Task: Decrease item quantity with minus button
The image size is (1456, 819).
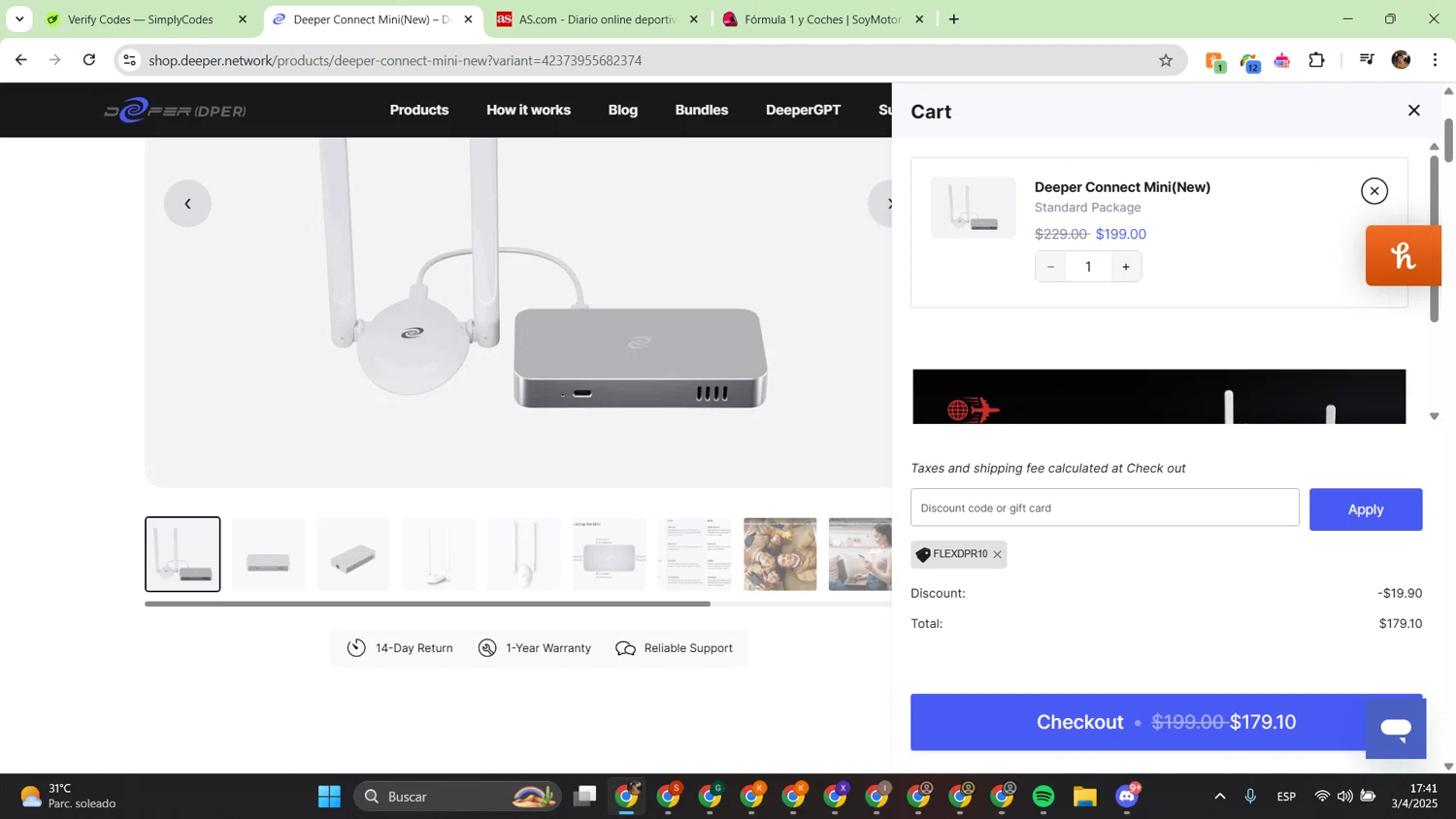Action: pos(1050,267)
